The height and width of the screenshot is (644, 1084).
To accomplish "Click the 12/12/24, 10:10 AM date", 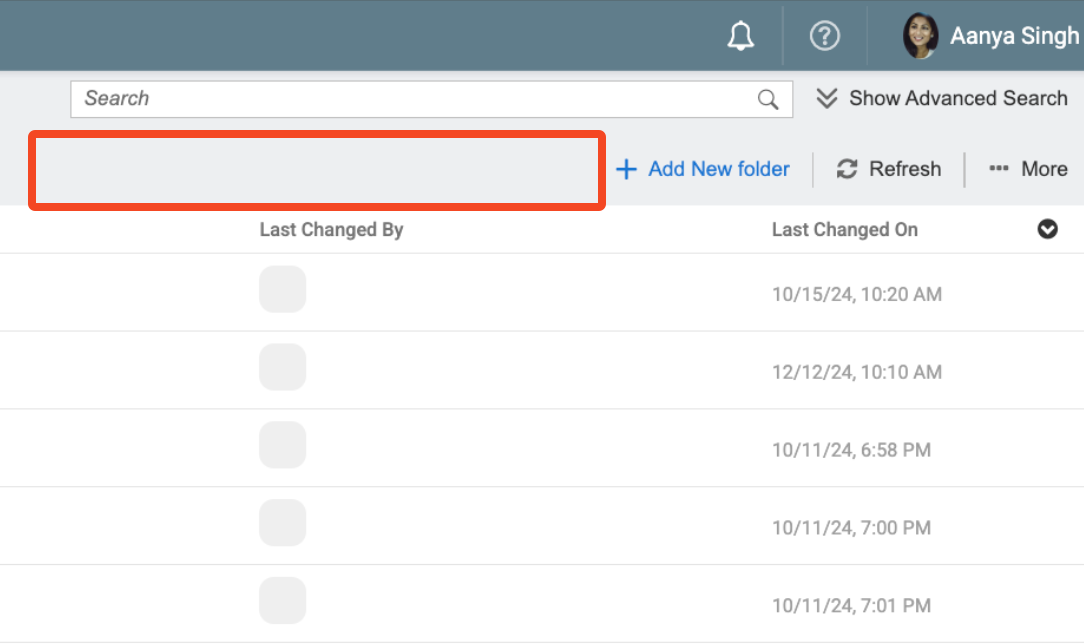I will 856,372.
